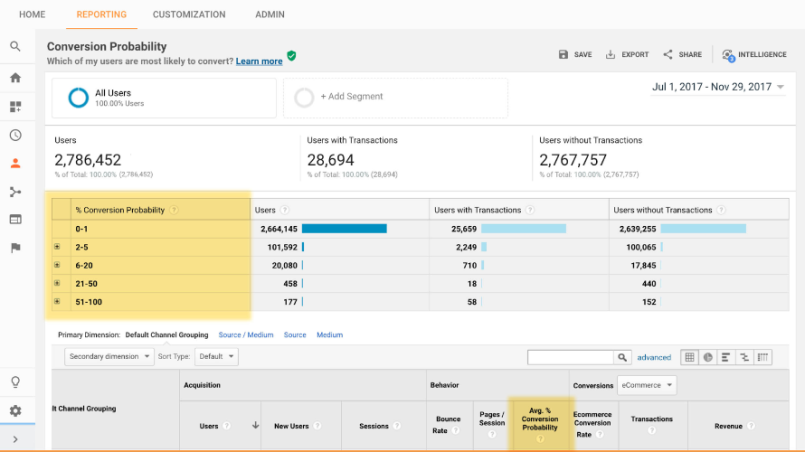Expand the 2-5 conversion probability row
The width and height of the screenshot is (805, 452).
pyautogui.click(x=57, y=247)
